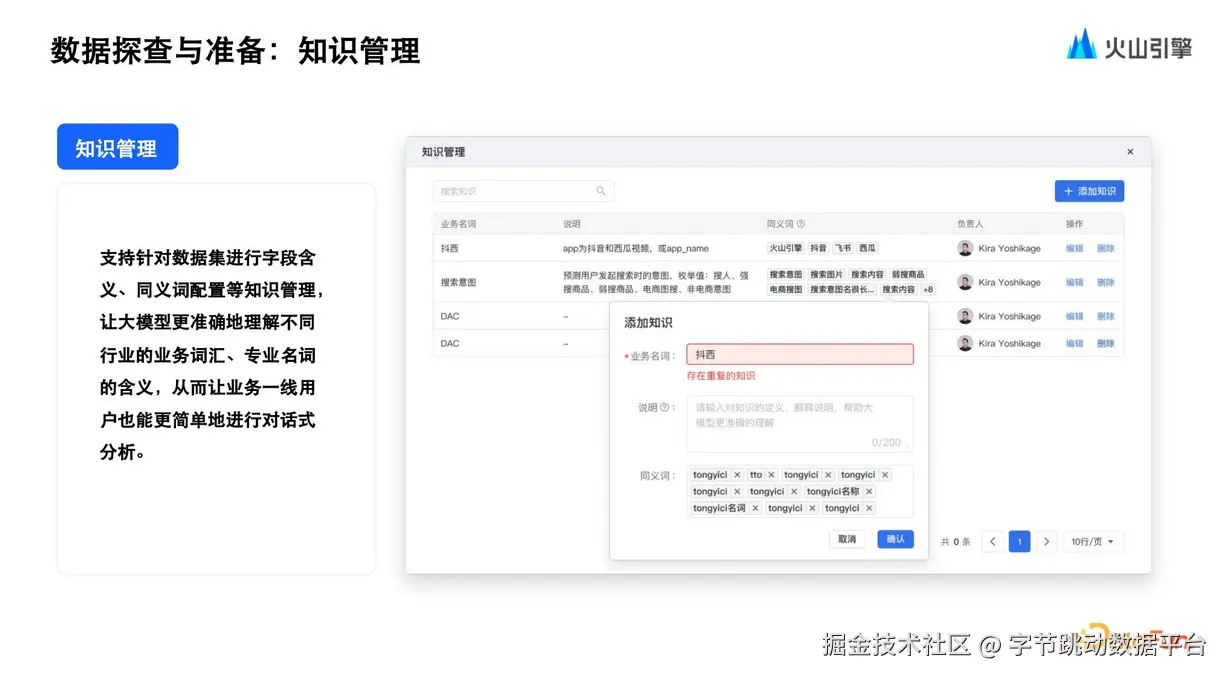Click the 共 0 条 total count
Image resolution: width=1228 pixels, height=679 pixels.
(955, 542)
